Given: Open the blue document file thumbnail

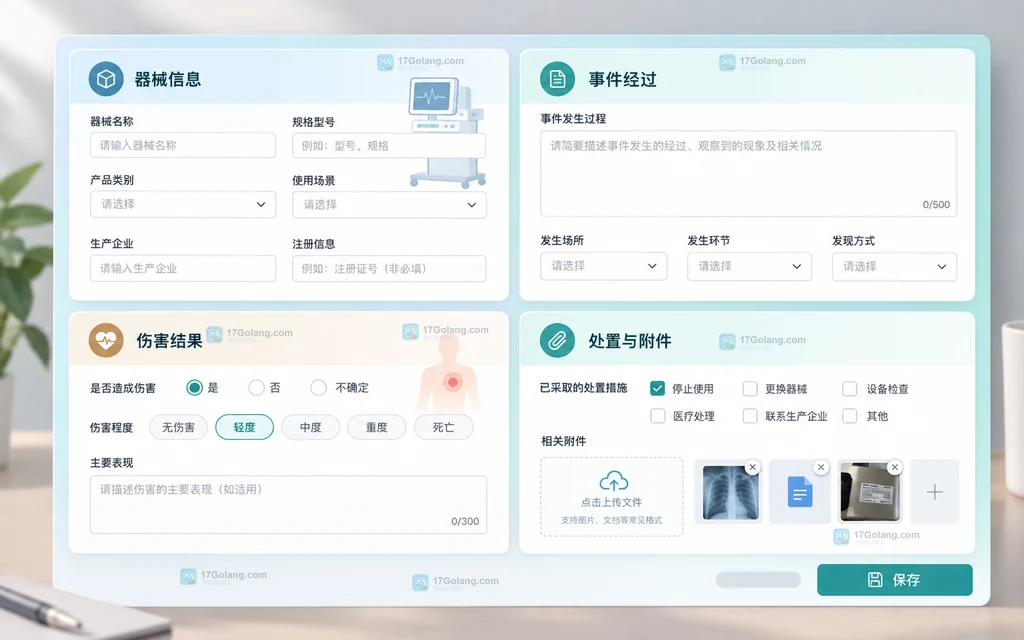Looking at the screenshot, I should click(x=799, y=492).
